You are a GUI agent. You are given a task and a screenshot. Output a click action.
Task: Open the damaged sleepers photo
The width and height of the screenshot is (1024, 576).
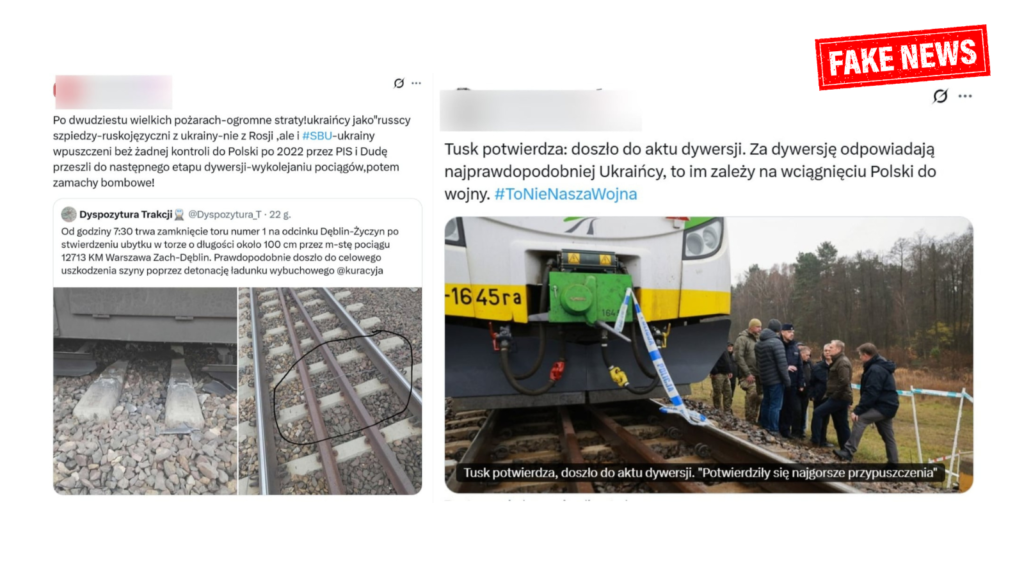145,391
